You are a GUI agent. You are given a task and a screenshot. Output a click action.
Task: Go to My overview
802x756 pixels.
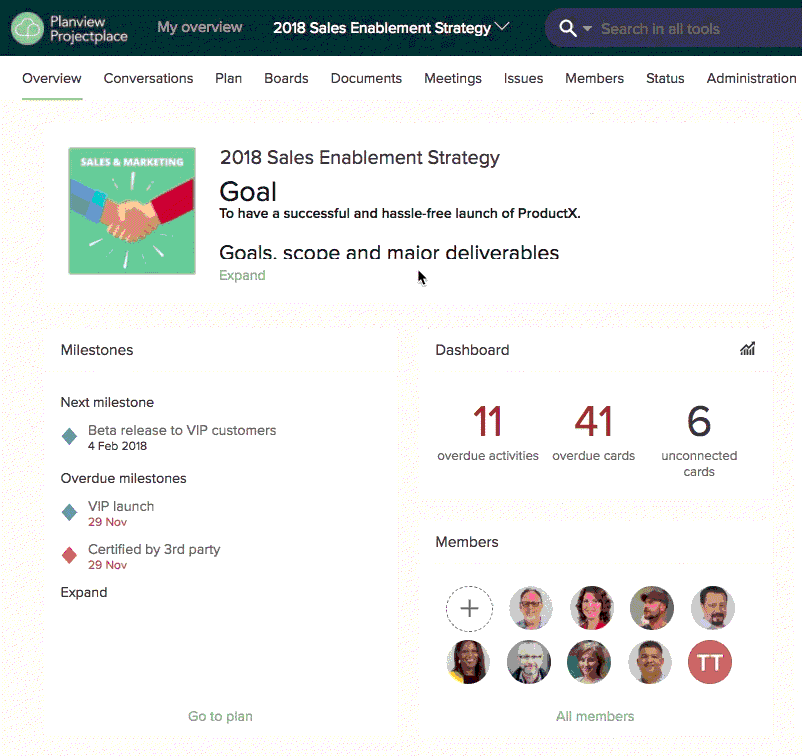(x=200, y=27)
